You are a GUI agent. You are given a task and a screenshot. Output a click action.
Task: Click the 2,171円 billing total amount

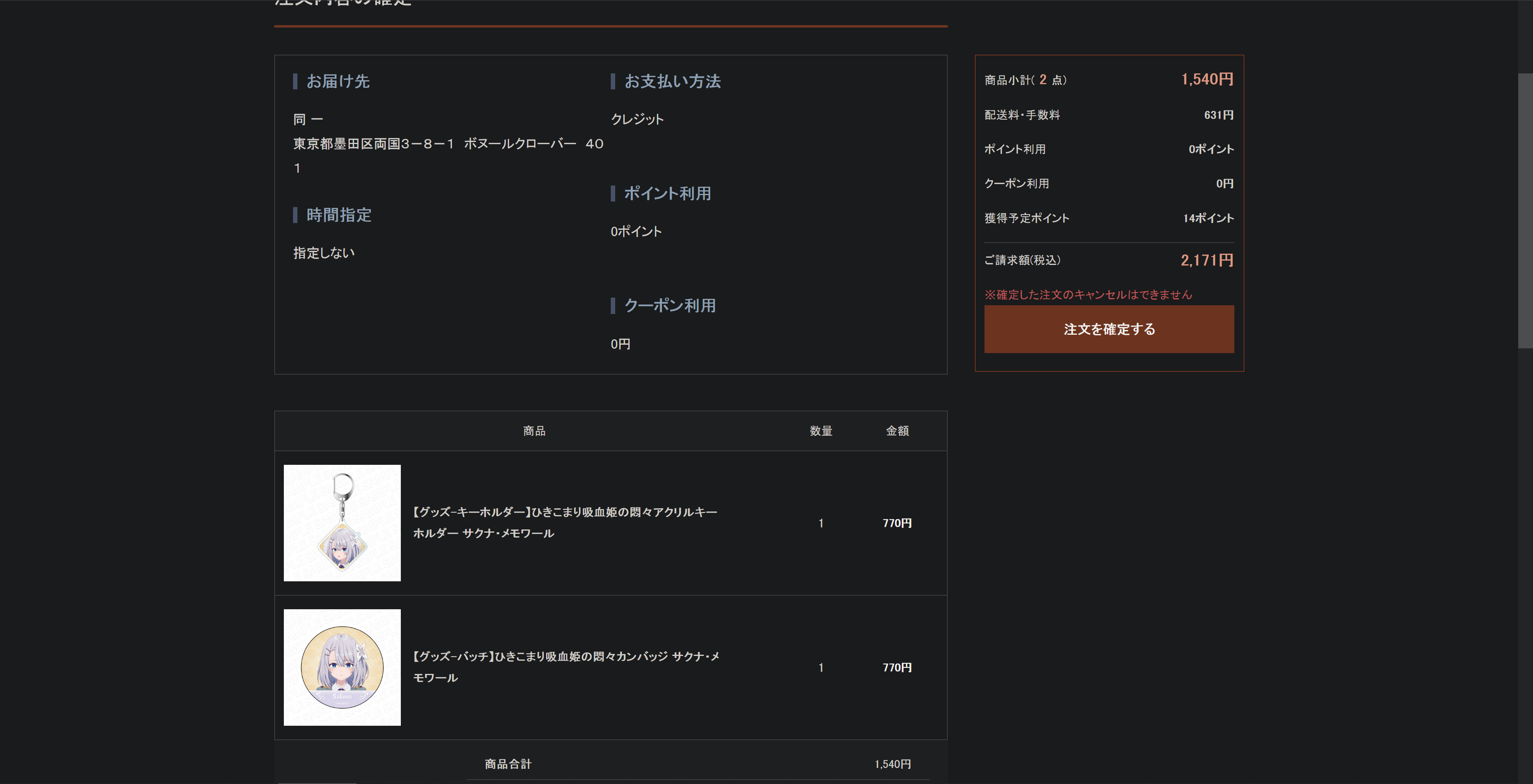tap(1206, 260)
